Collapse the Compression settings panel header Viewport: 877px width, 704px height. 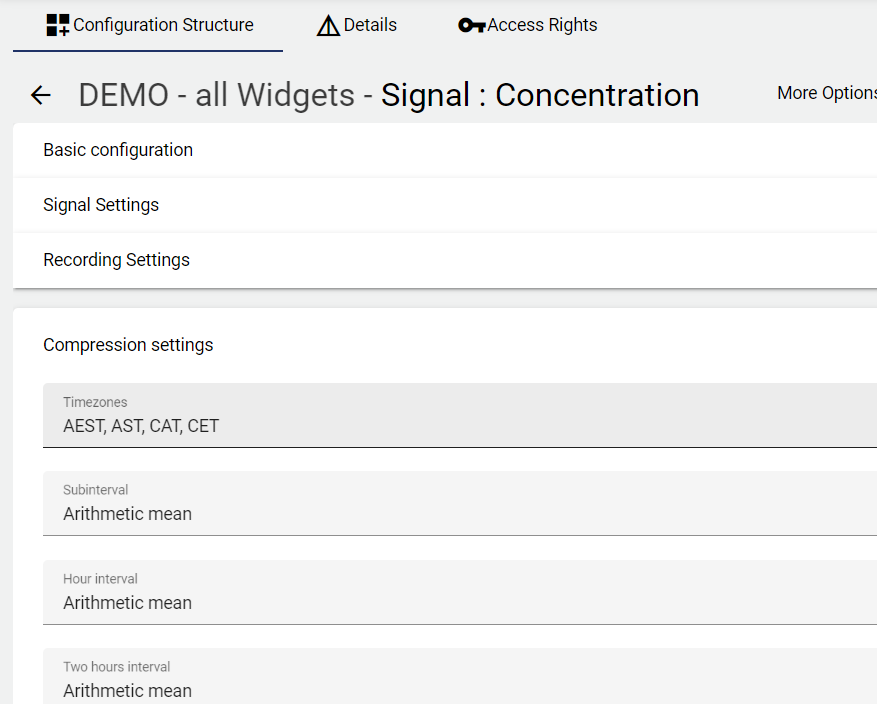click(128, 345)
